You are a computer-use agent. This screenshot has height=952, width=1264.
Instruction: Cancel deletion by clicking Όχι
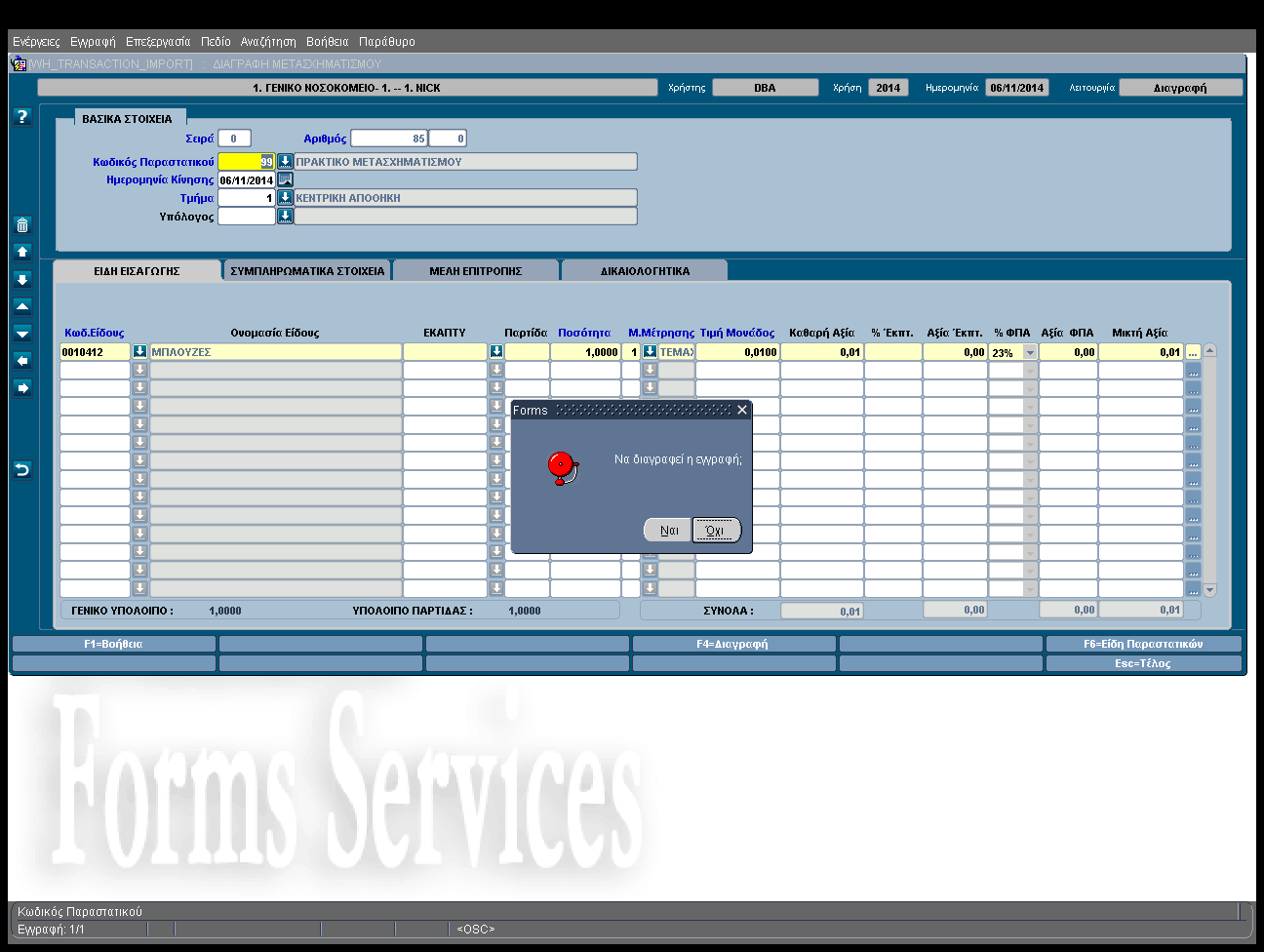coord(716,530)
